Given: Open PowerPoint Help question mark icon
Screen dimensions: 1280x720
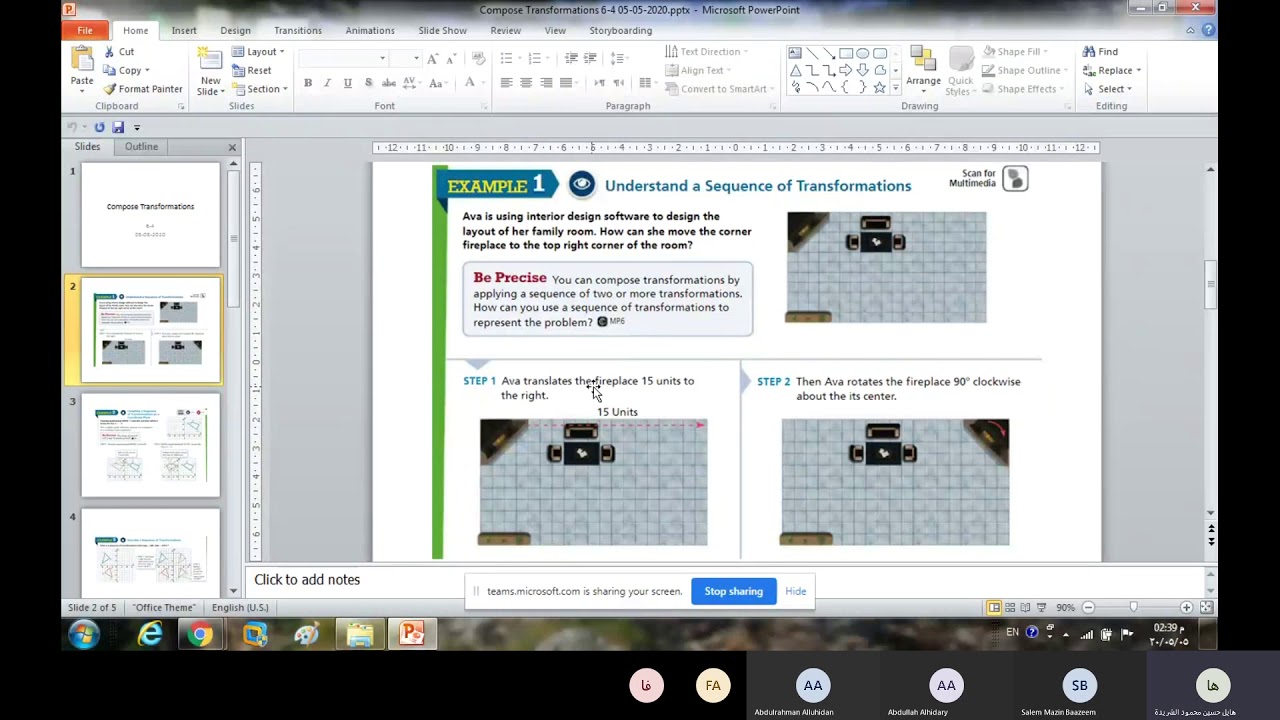Looking at the screenshot, I should click(1209, 30).
